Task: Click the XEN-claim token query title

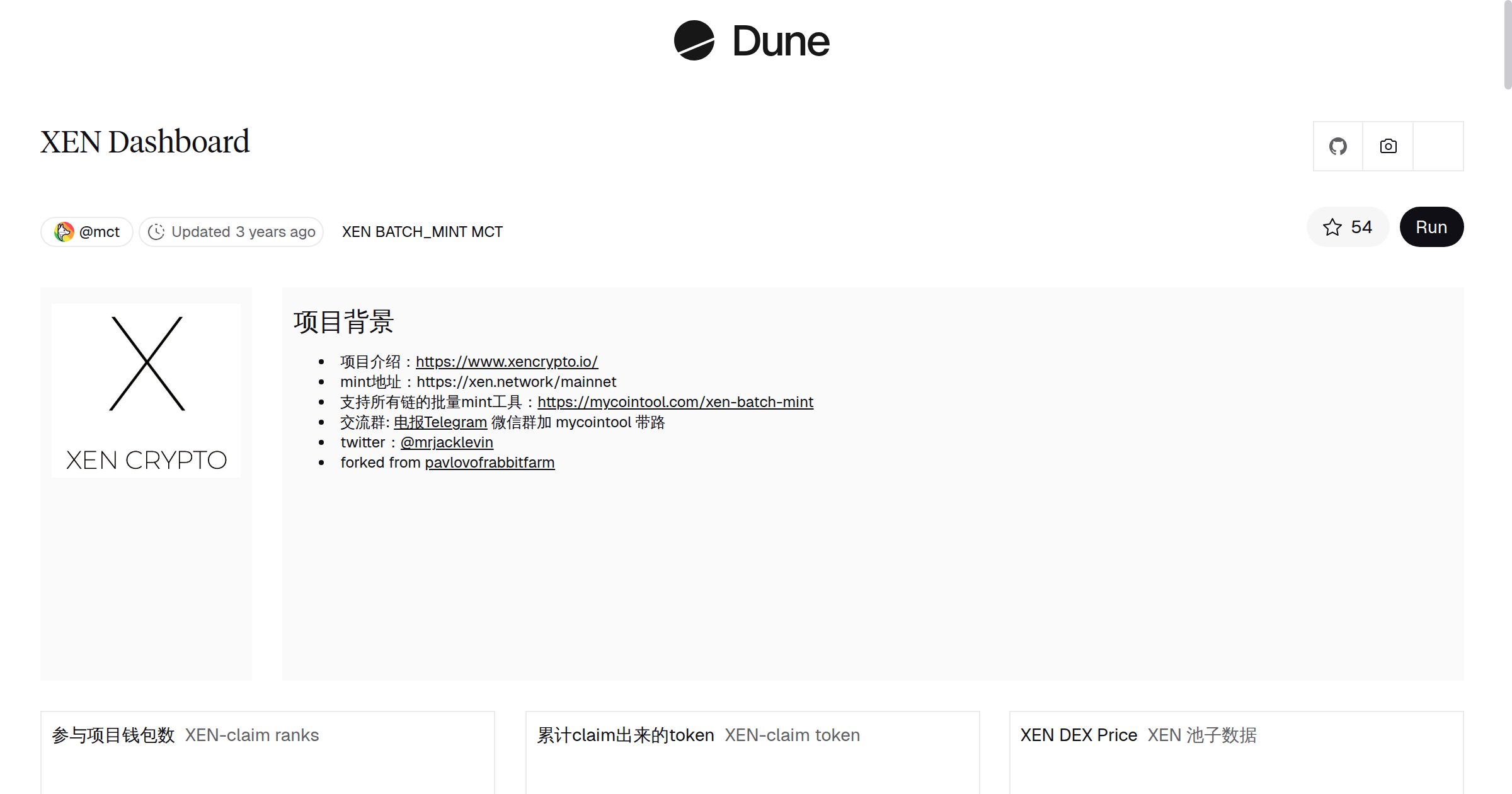Action: 792,735
